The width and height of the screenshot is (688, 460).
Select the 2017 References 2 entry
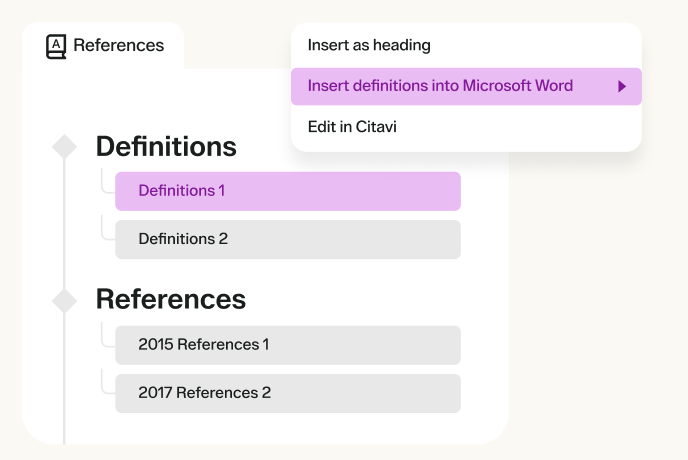[287, 393]
